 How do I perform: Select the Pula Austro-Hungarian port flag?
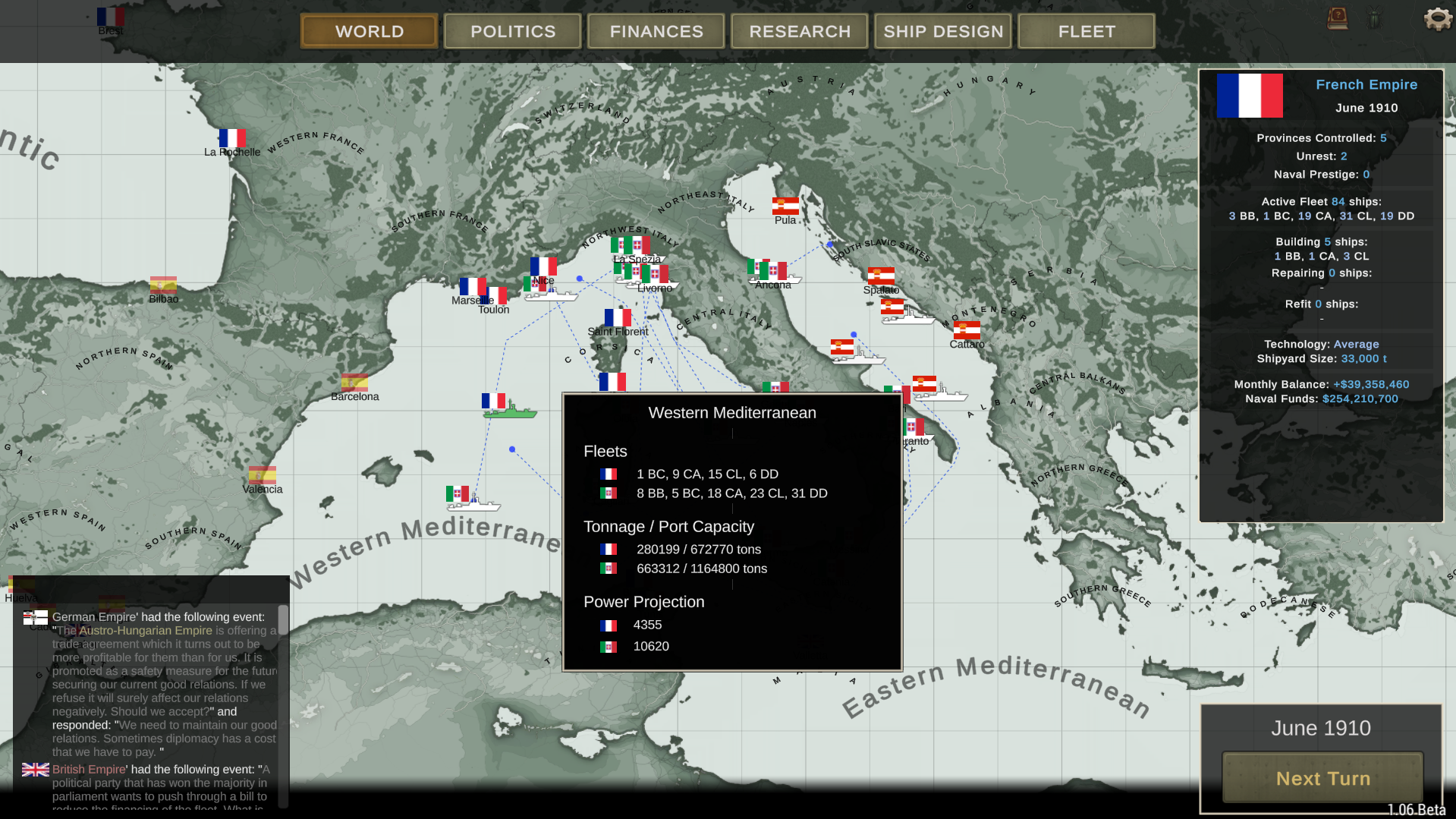(785, 206)
